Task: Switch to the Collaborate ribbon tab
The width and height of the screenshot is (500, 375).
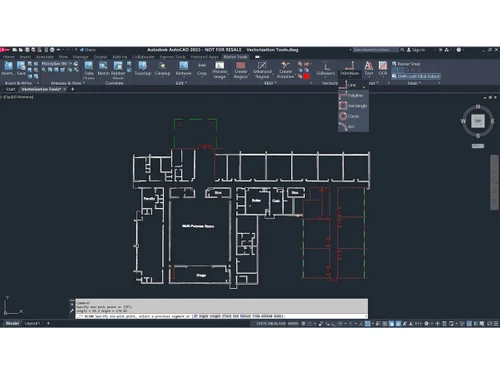Action: point(143,57)
